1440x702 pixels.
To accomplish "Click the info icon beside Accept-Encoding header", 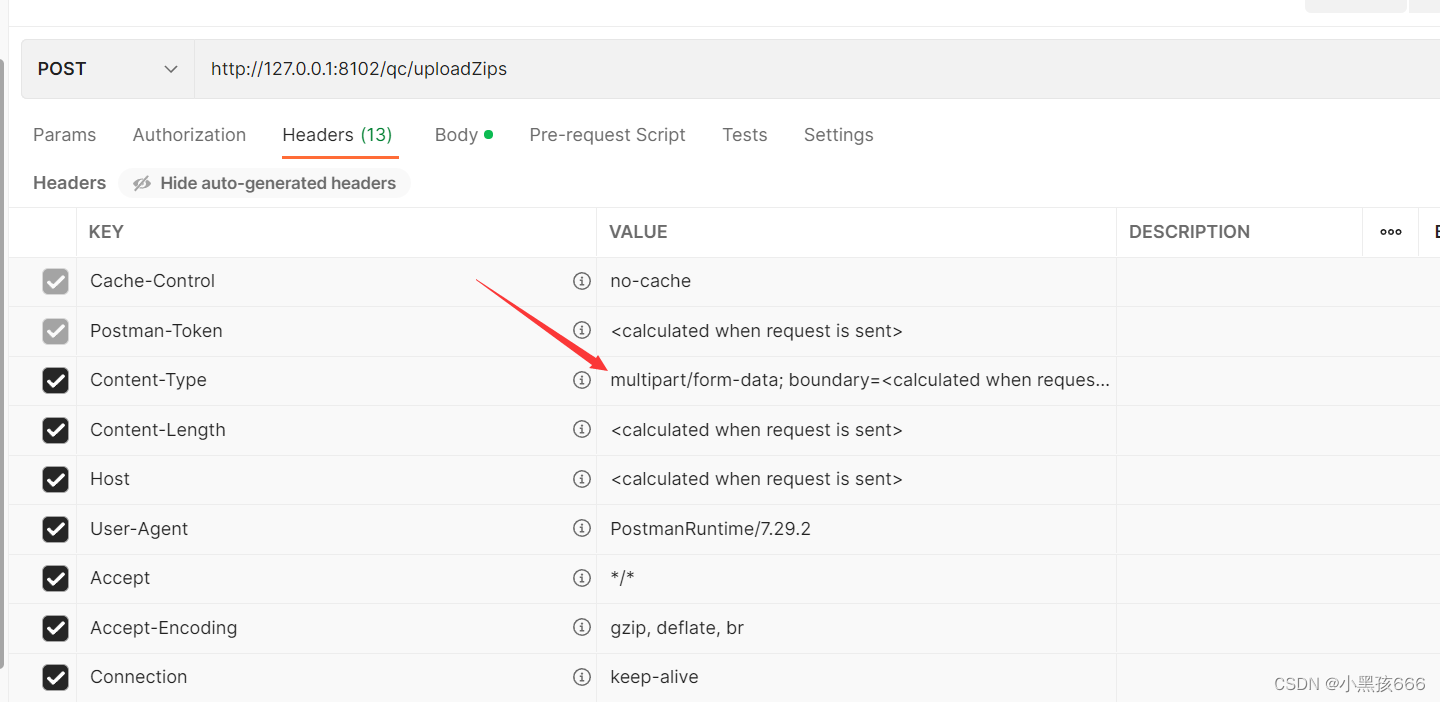I will click(582, 628).
